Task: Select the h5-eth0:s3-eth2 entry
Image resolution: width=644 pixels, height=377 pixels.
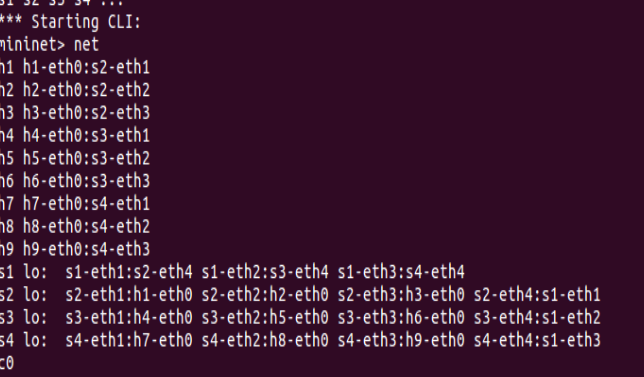Action: (87, 158)
